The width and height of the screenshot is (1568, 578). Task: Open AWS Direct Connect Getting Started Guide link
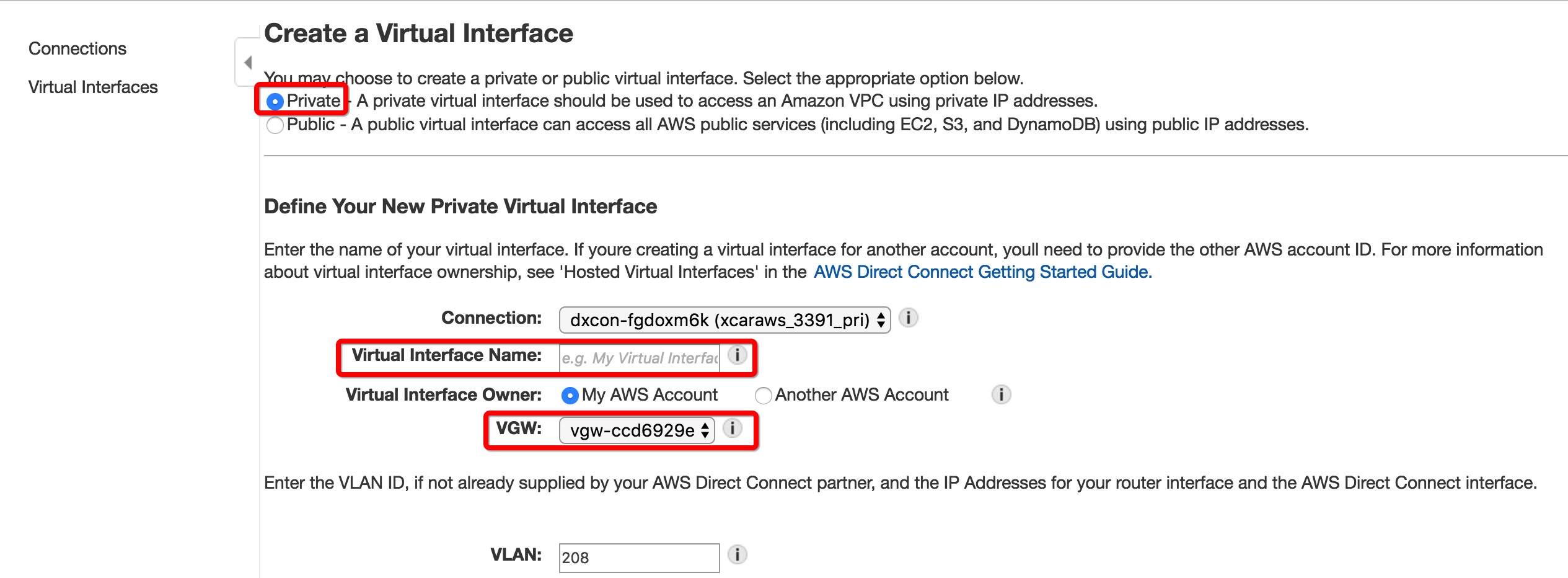[982, 272]
